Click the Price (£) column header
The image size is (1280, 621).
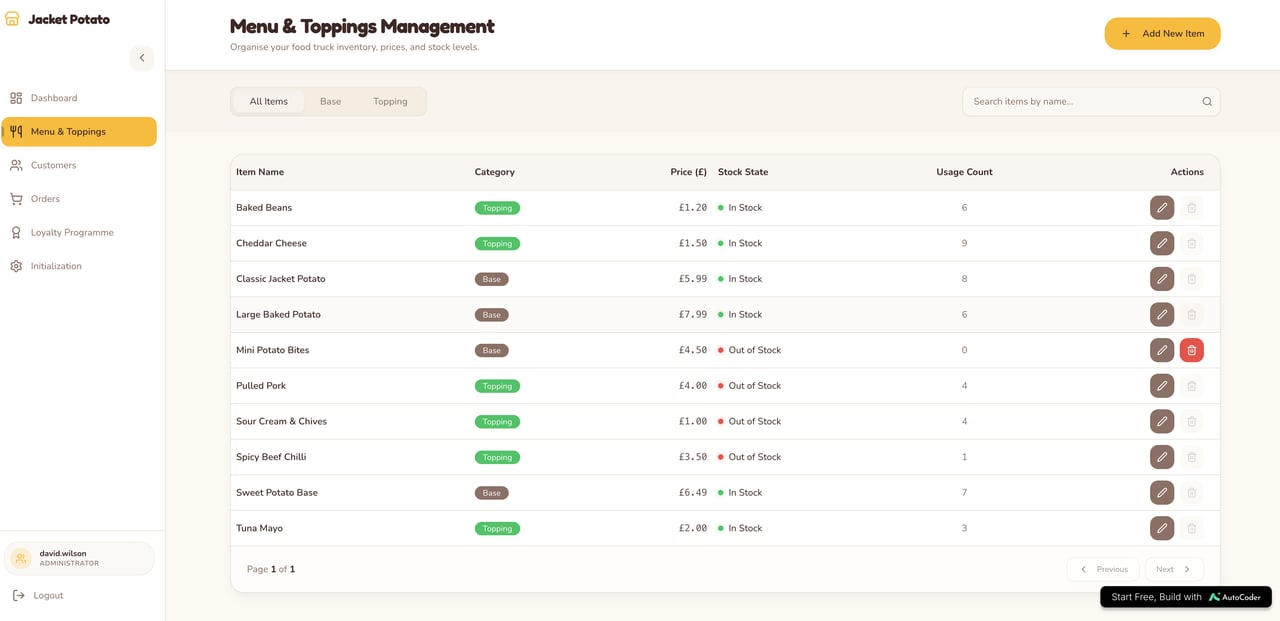(688, 172)
